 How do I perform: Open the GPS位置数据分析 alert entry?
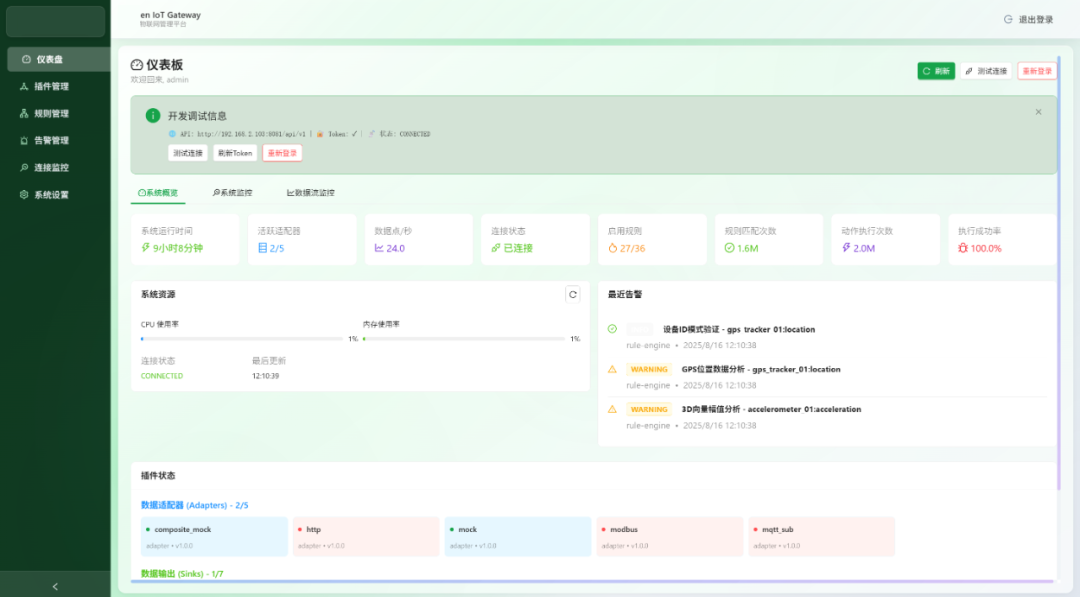coord(827,377)
